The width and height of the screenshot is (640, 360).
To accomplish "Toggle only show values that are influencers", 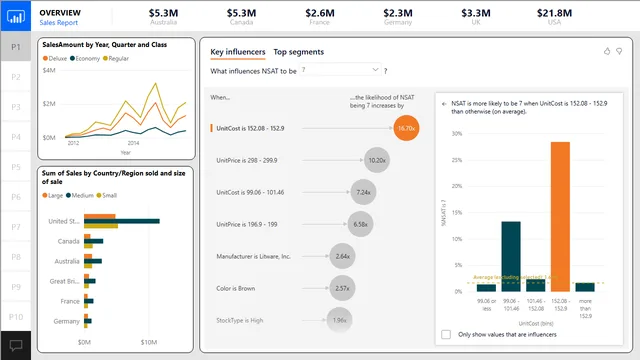I will (x=446, y=334).
